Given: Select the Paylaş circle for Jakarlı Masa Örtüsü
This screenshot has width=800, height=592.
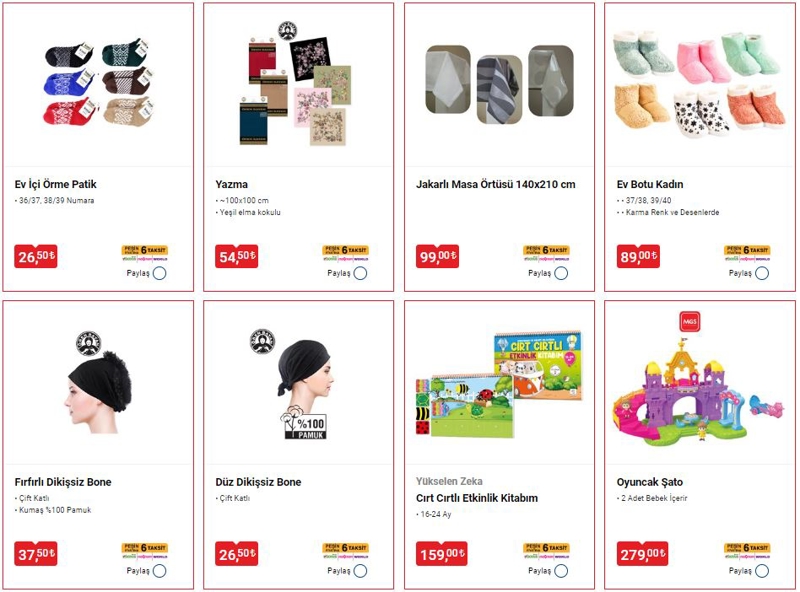Looking at the screenshot, I should tap(561, 273).
